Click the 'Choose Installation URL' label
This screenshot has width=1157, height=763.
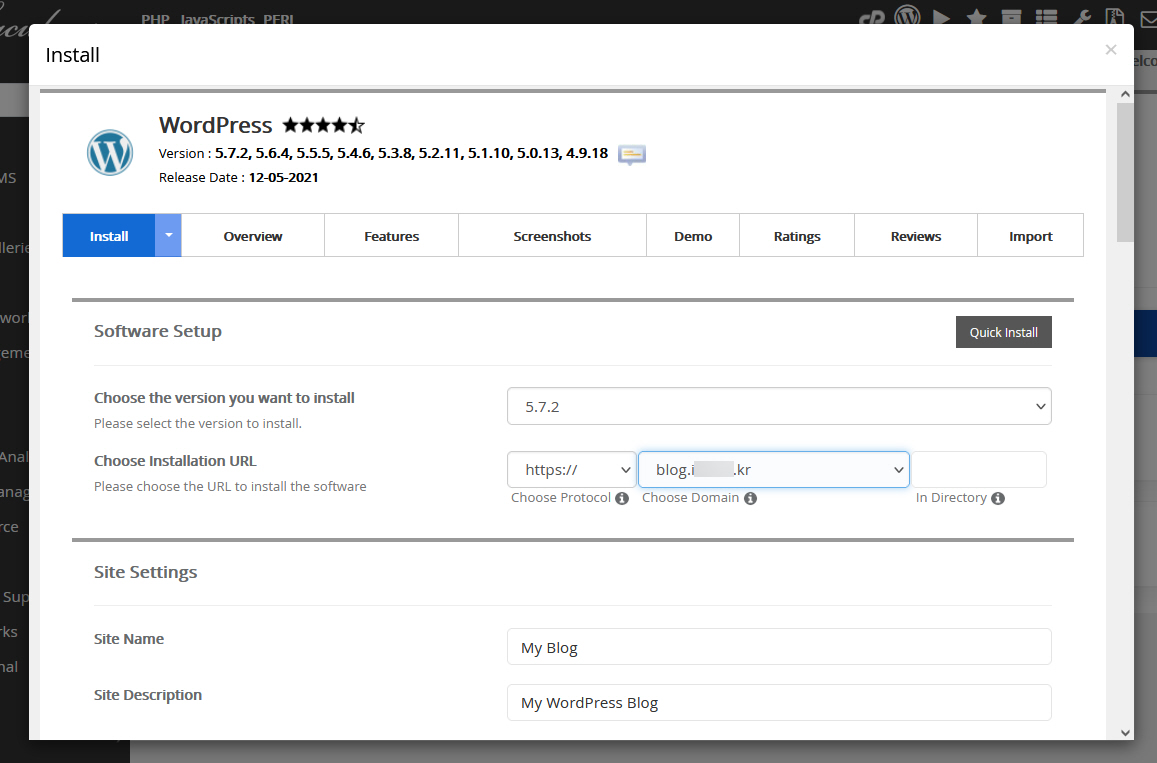175,460
